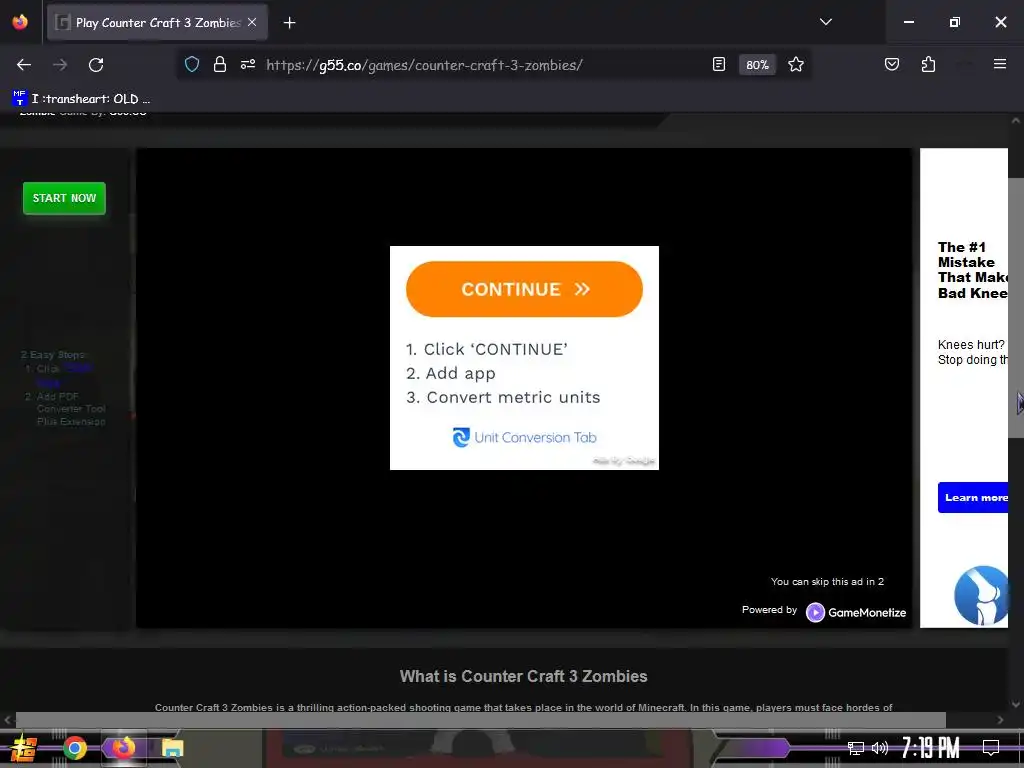Click the green START NOW button
This screenshot has width=1024, height=768.
[x=64, y=198]
